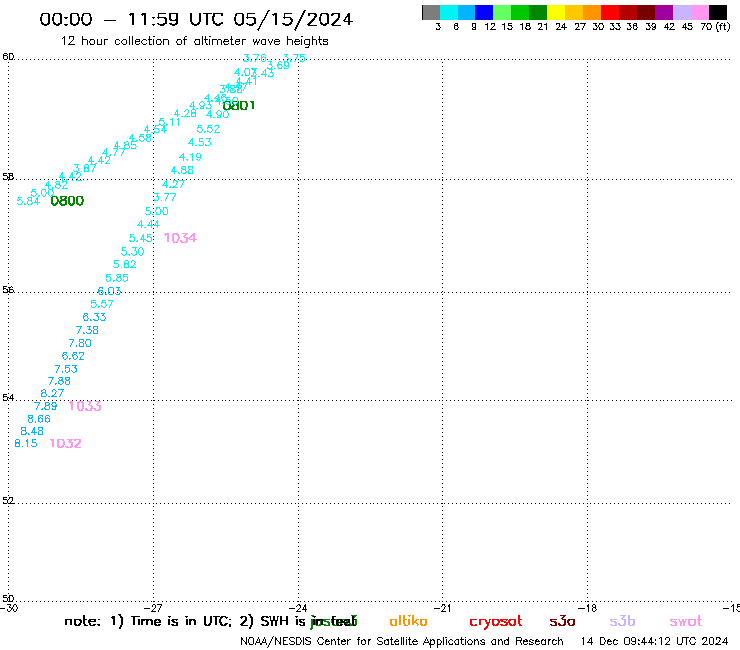Click the '-27' longitude axis label
This screenshot has width=740, height=650.
pyautogui.click(x=153, y=608)
